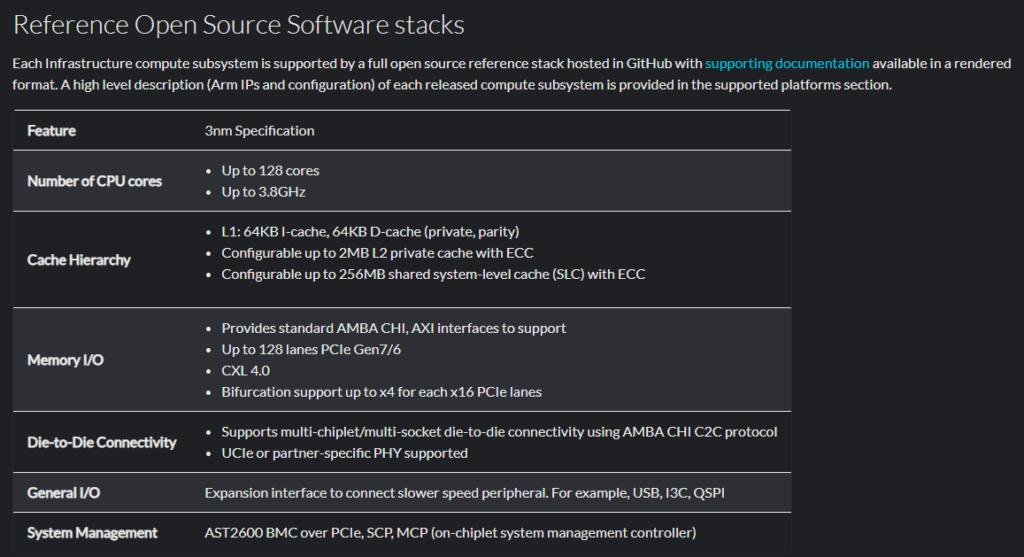The image size is (1024, 557).
Task: Click the 128 lanes PCIe Gen7/6 bullet
Action: [x=311, y=349]
